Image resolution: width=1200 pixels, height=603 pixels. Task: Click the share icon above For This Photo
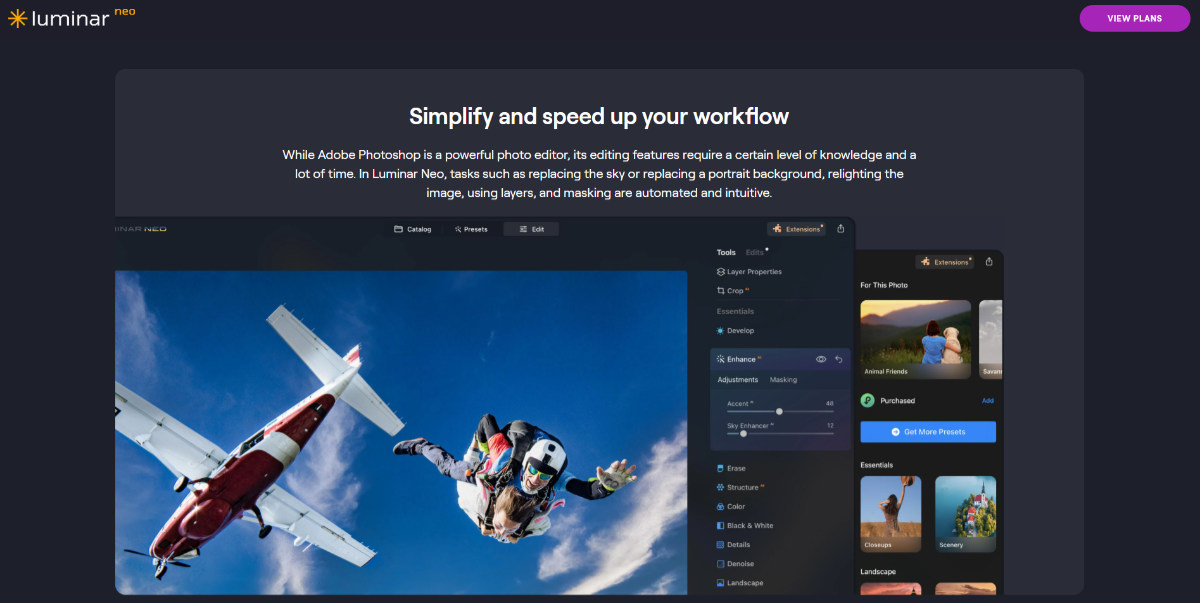click(x=989, y=262)
